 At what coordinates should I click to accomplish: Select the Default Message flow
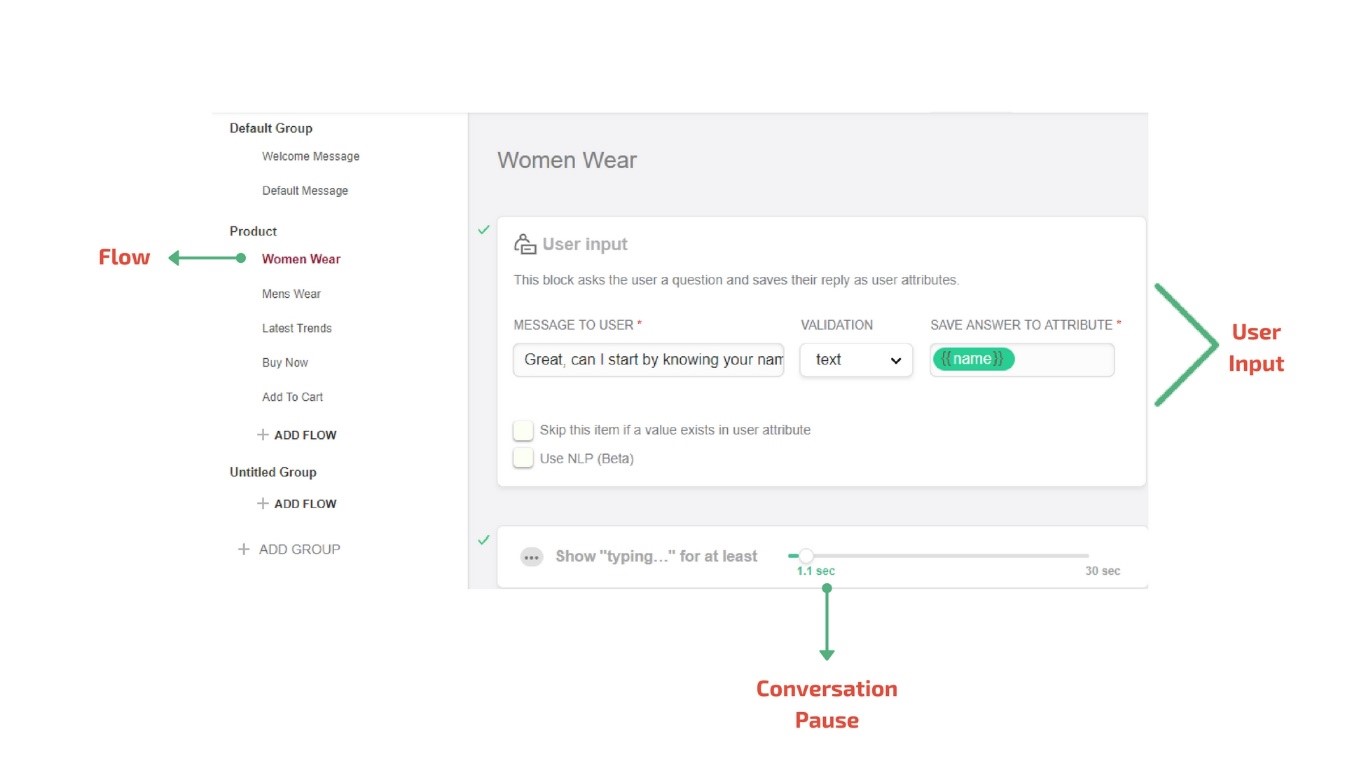pos(305,191)
